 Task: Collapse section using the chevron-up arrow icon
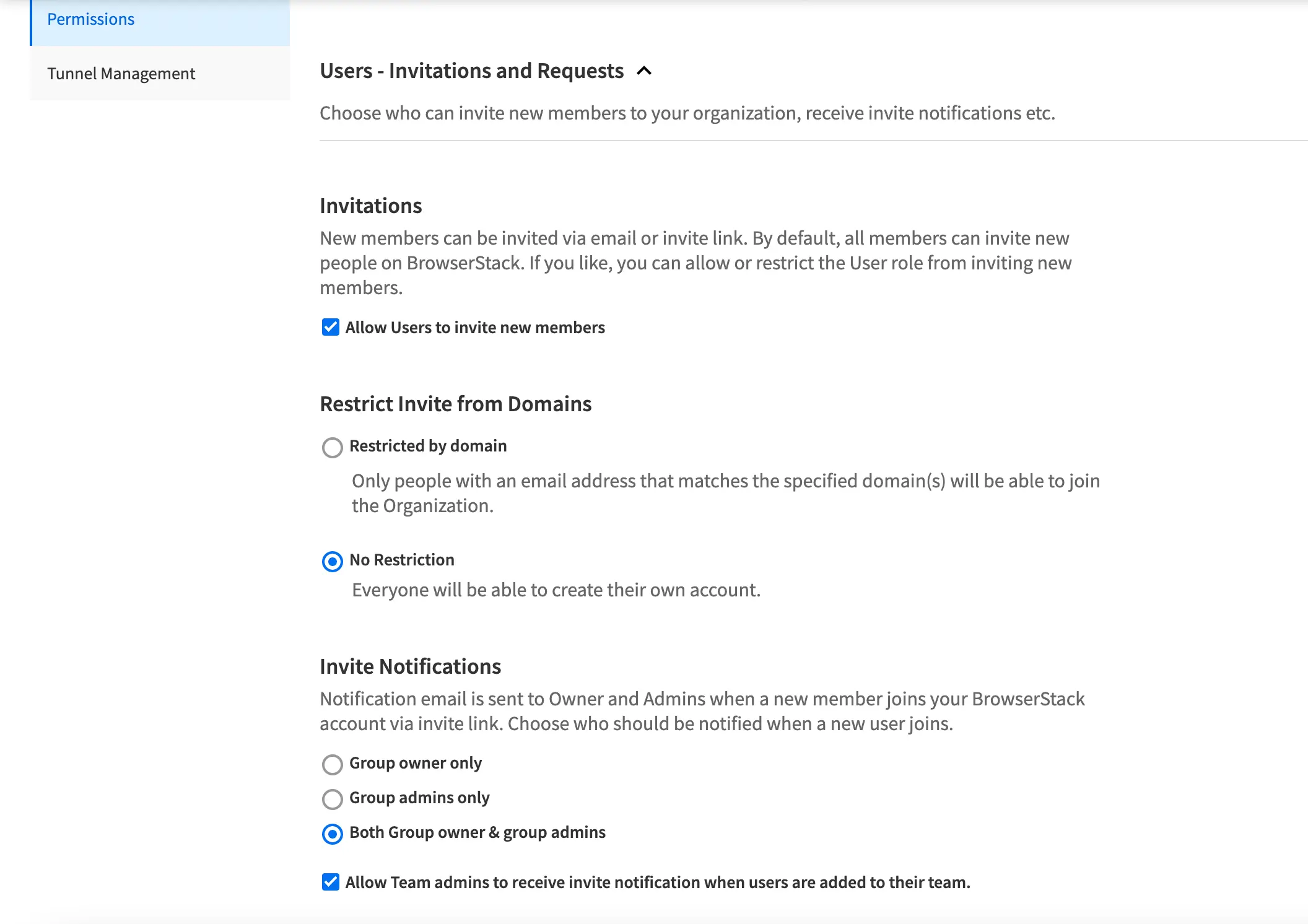click(x=644, y=71)
